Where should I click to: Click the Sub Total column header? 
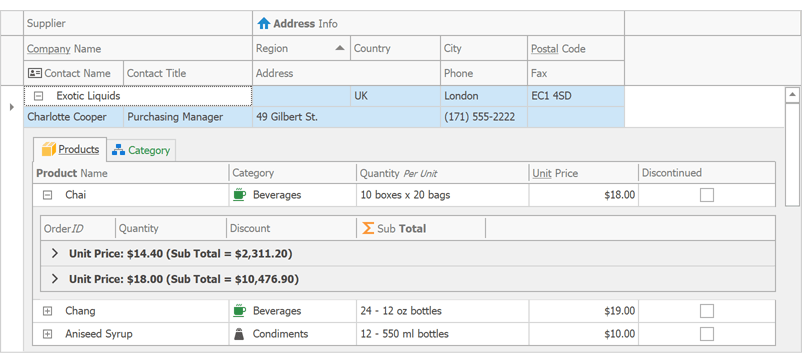[420, 228]
